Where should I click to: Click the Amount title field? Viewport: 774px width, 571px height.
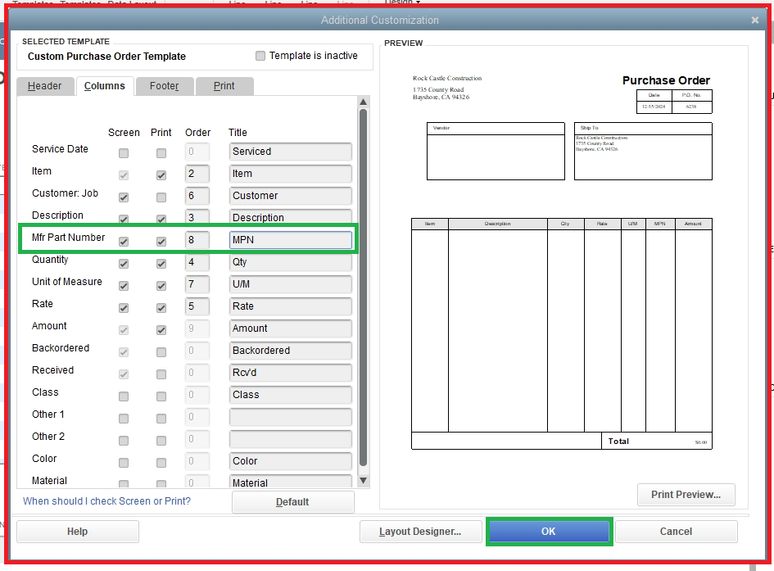point(291,329)
